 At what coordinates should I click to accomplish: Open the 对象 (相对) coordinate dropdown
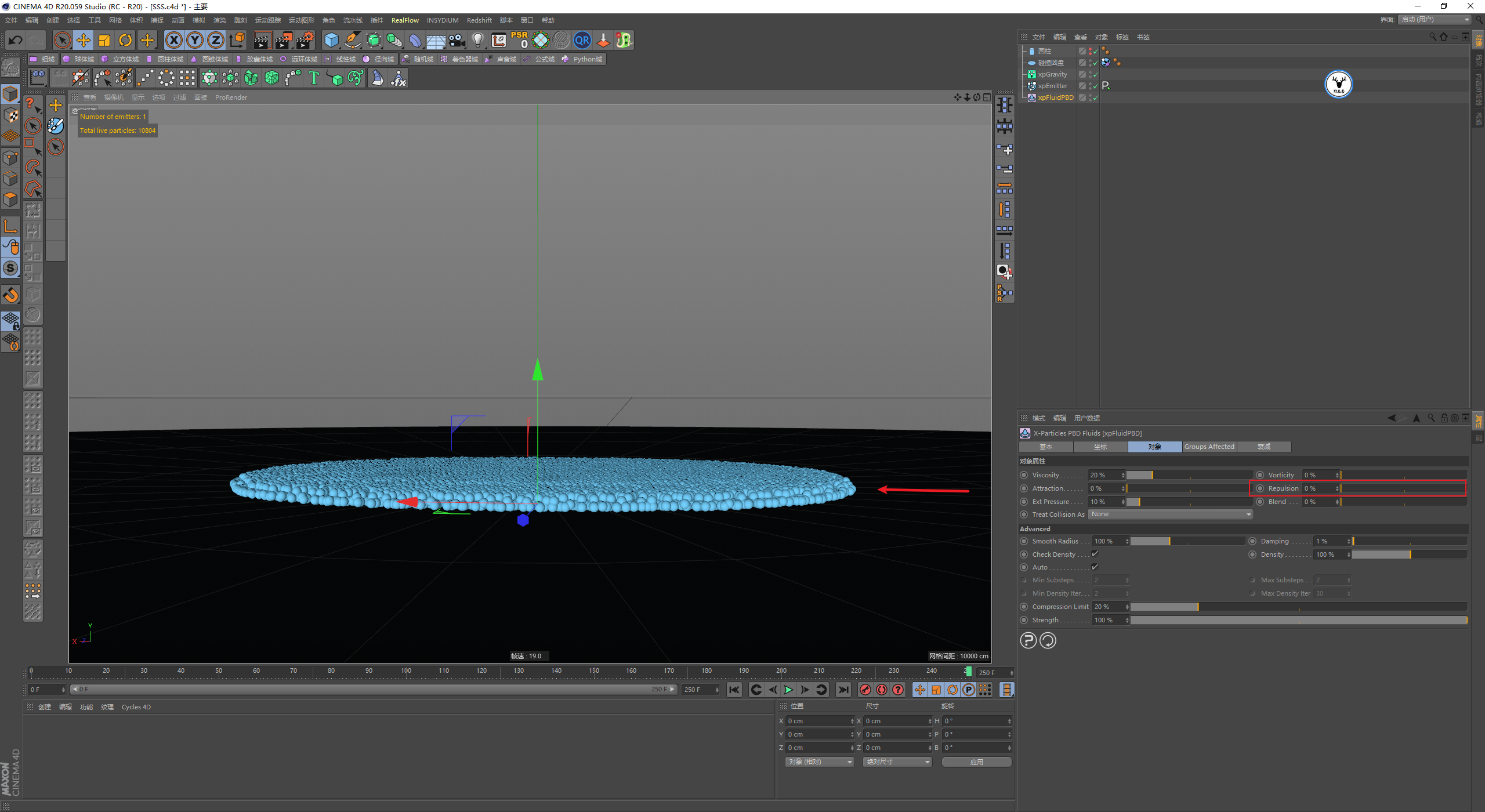tap(820, 762)
